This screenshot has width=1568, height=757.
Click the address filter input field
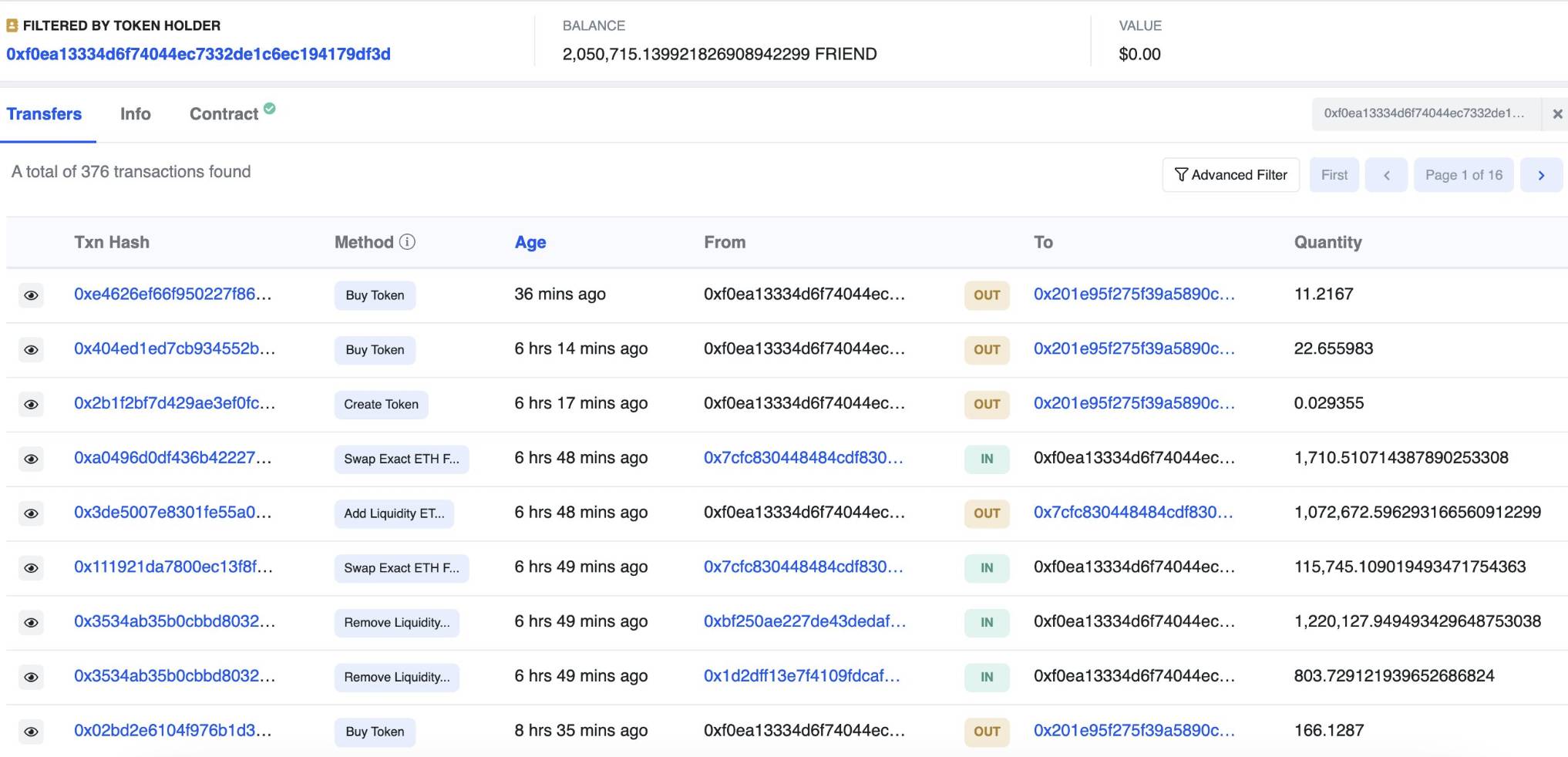(x=1425, y=114)
